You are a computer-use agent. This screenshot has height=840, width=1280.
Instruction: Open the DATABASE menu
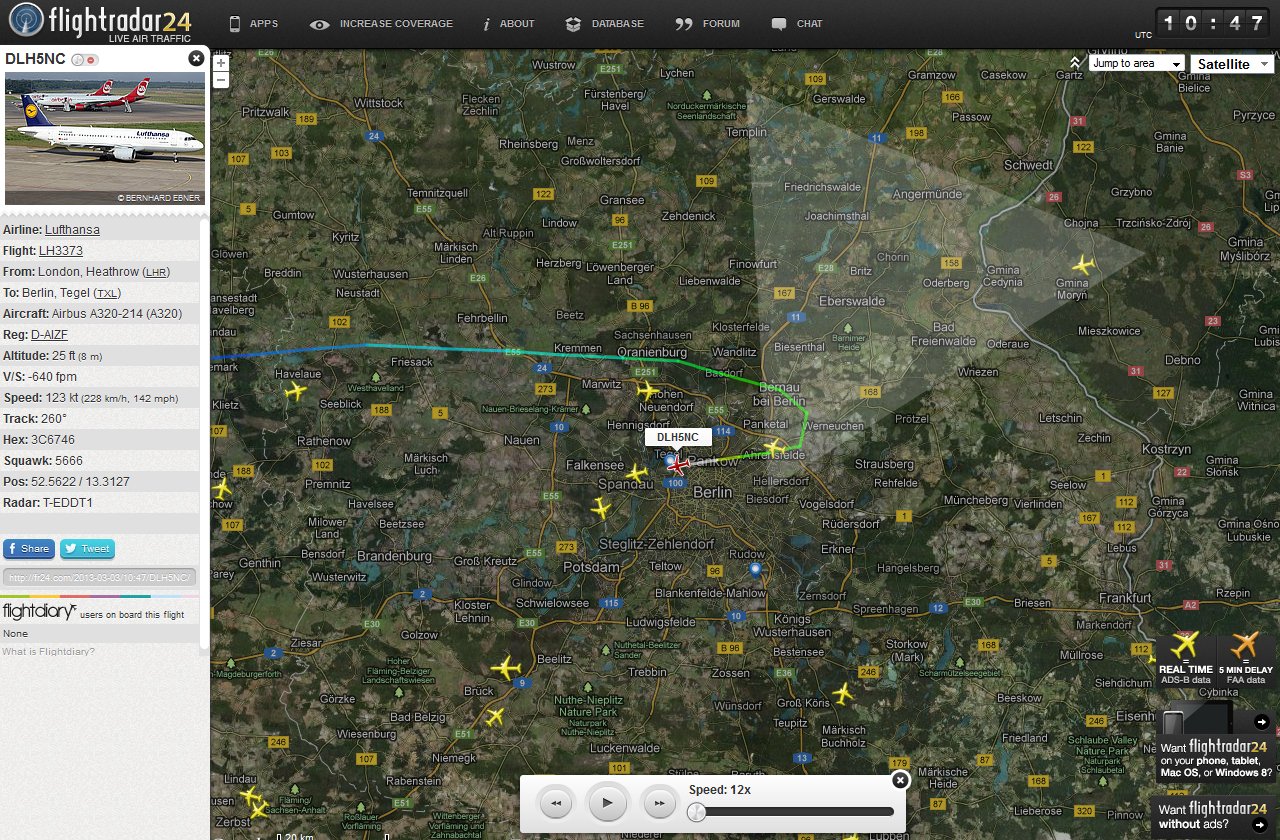[605, 23]
